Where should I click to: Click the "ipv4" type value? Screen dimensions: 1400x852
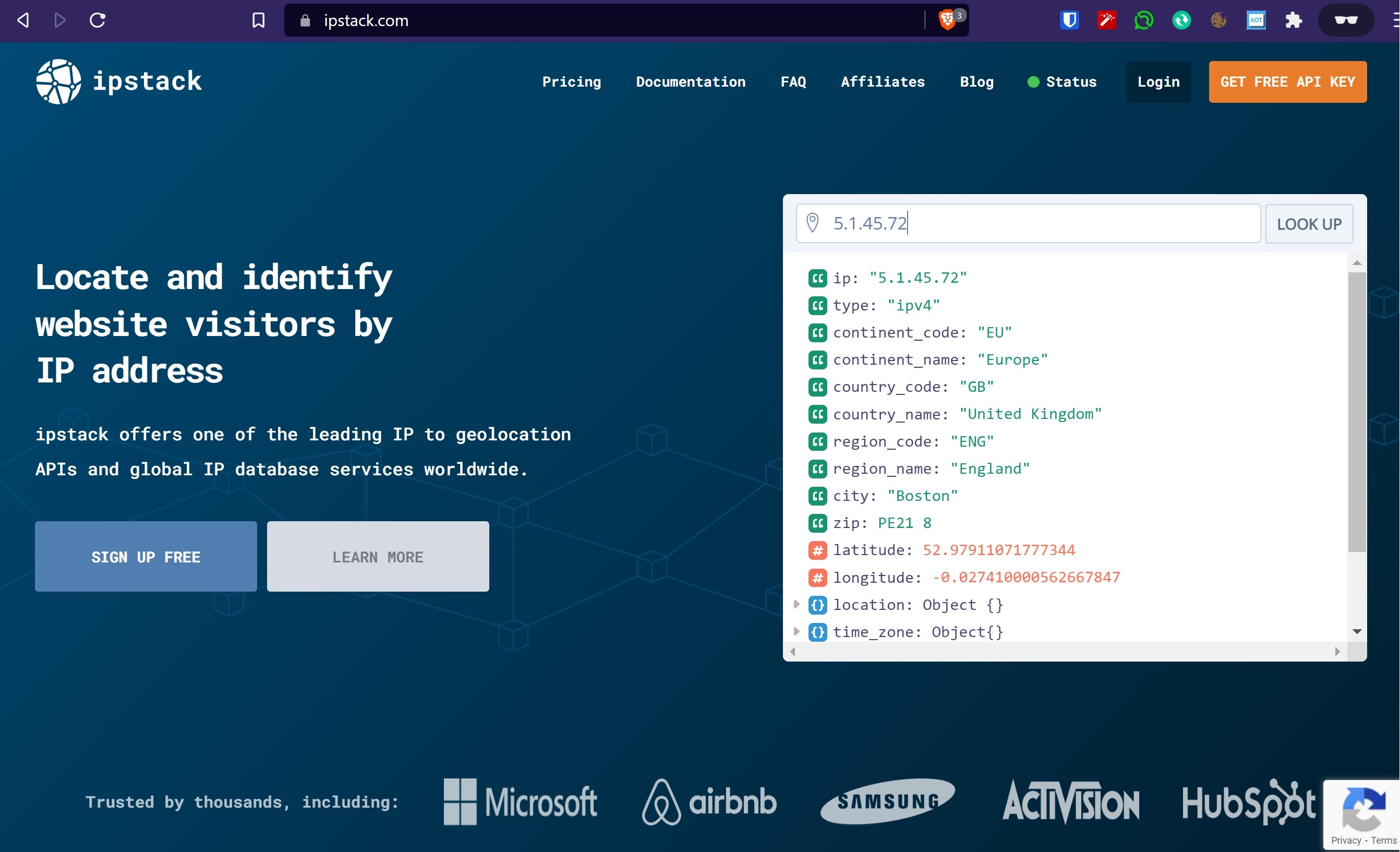(913, 305)
